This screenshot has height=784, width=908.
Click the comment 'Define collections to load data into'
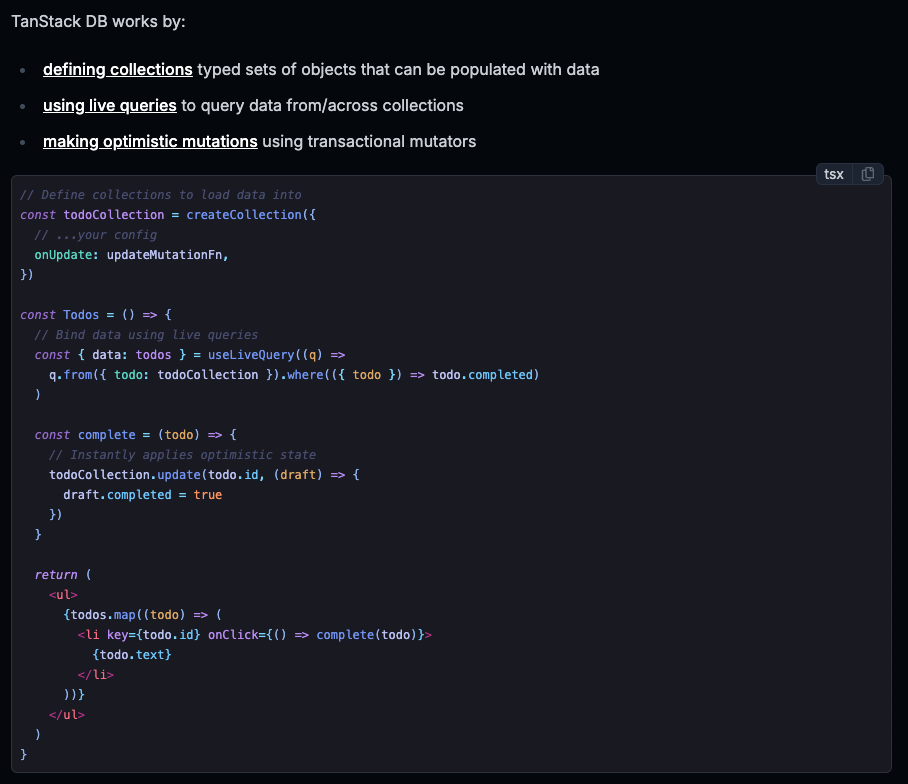pos(160,195)
